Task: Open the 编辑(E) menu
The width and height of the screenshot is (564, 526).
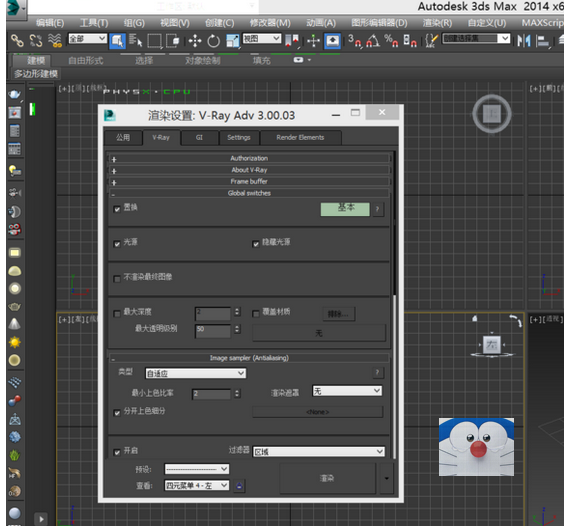Action: coord(50,23)
